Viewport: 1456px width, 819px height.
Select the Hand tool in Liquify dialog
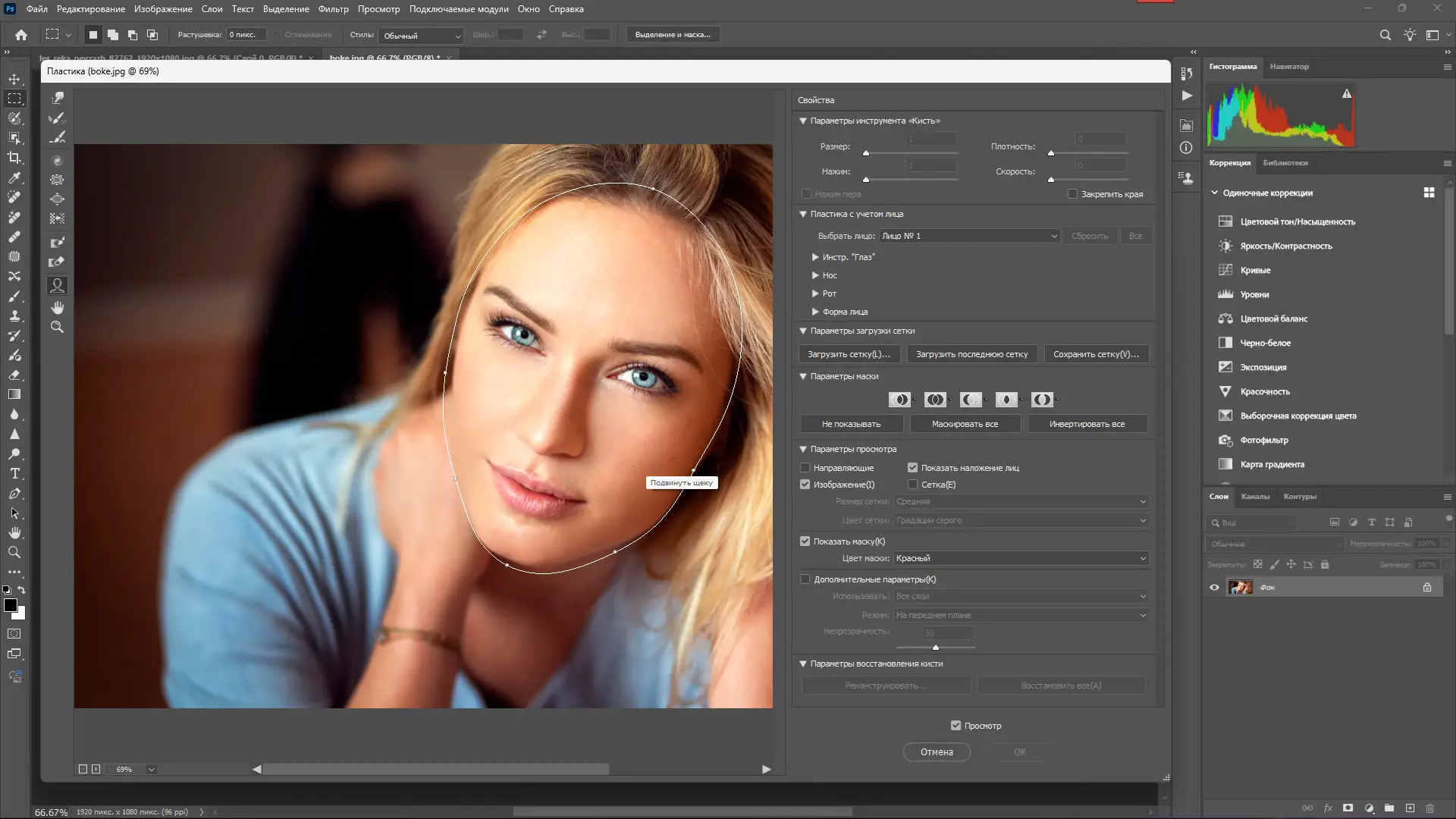(x=57, y=307)
